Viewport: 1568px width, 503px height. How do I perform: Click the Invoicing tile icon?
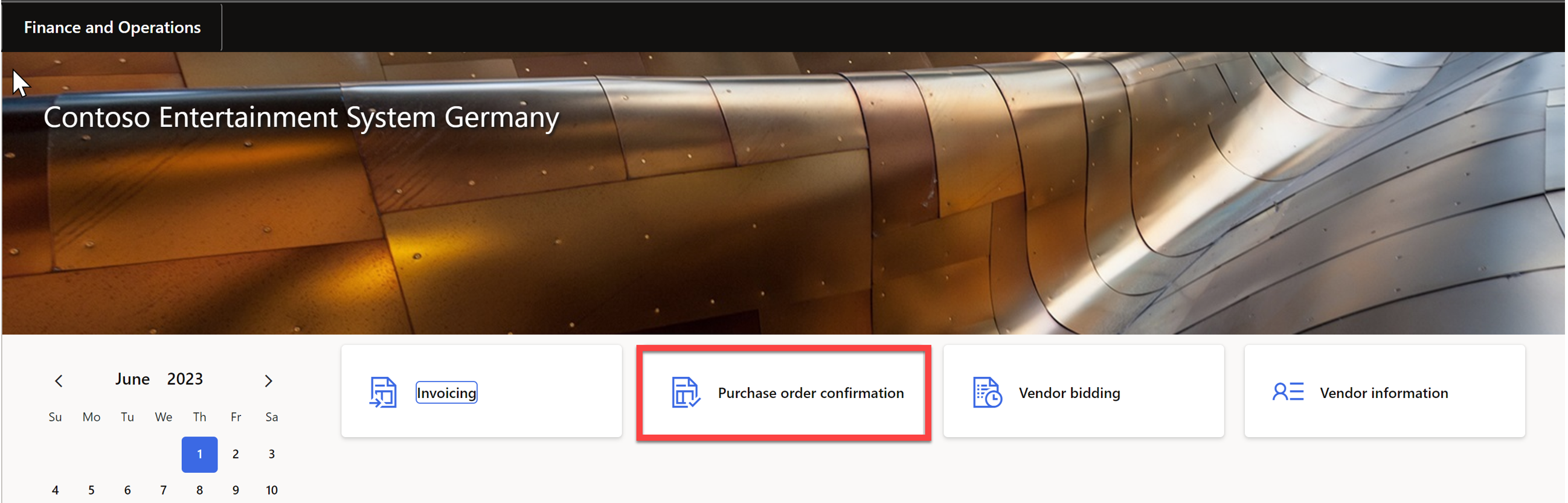pyautogui.click(x=383, y=392)
